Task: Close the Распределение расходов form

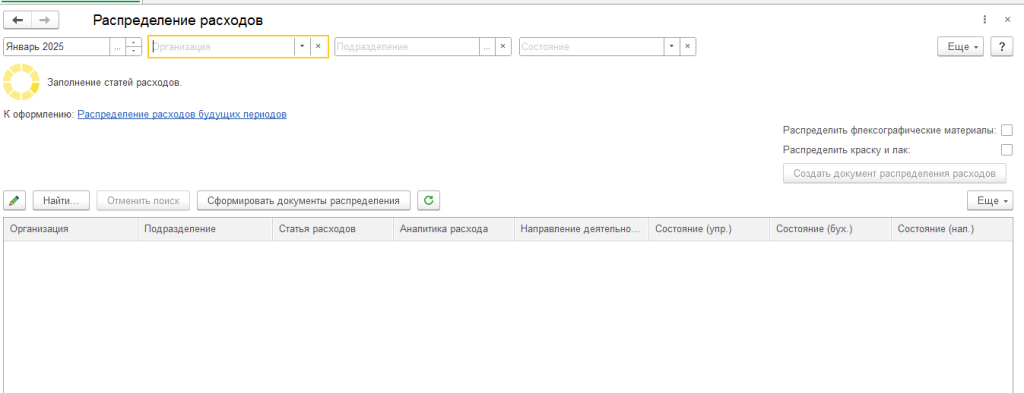Action: (x=1007, y=20)
